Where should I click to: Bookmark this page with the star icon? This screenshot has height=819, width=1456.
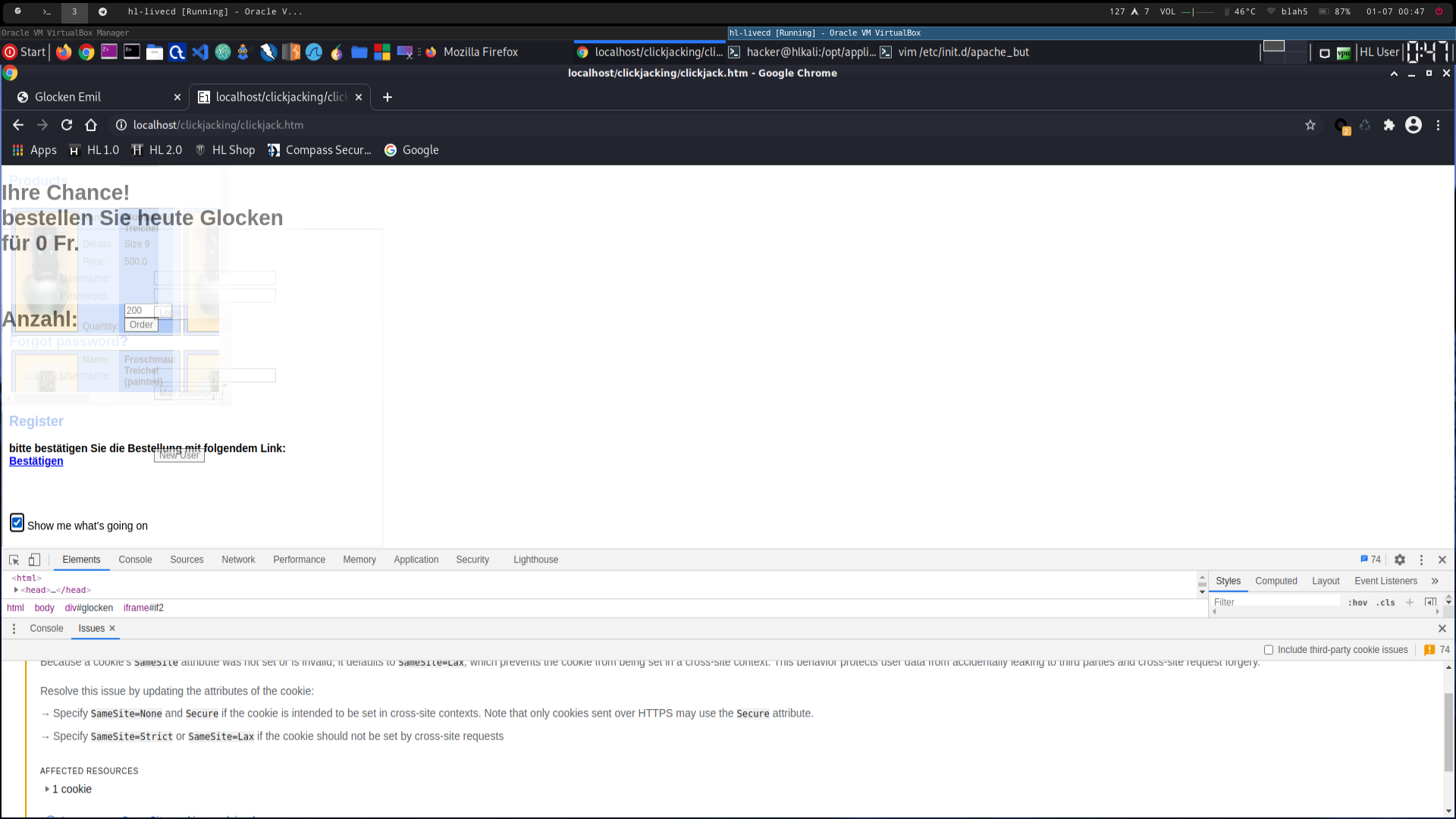click(1310, 125)
